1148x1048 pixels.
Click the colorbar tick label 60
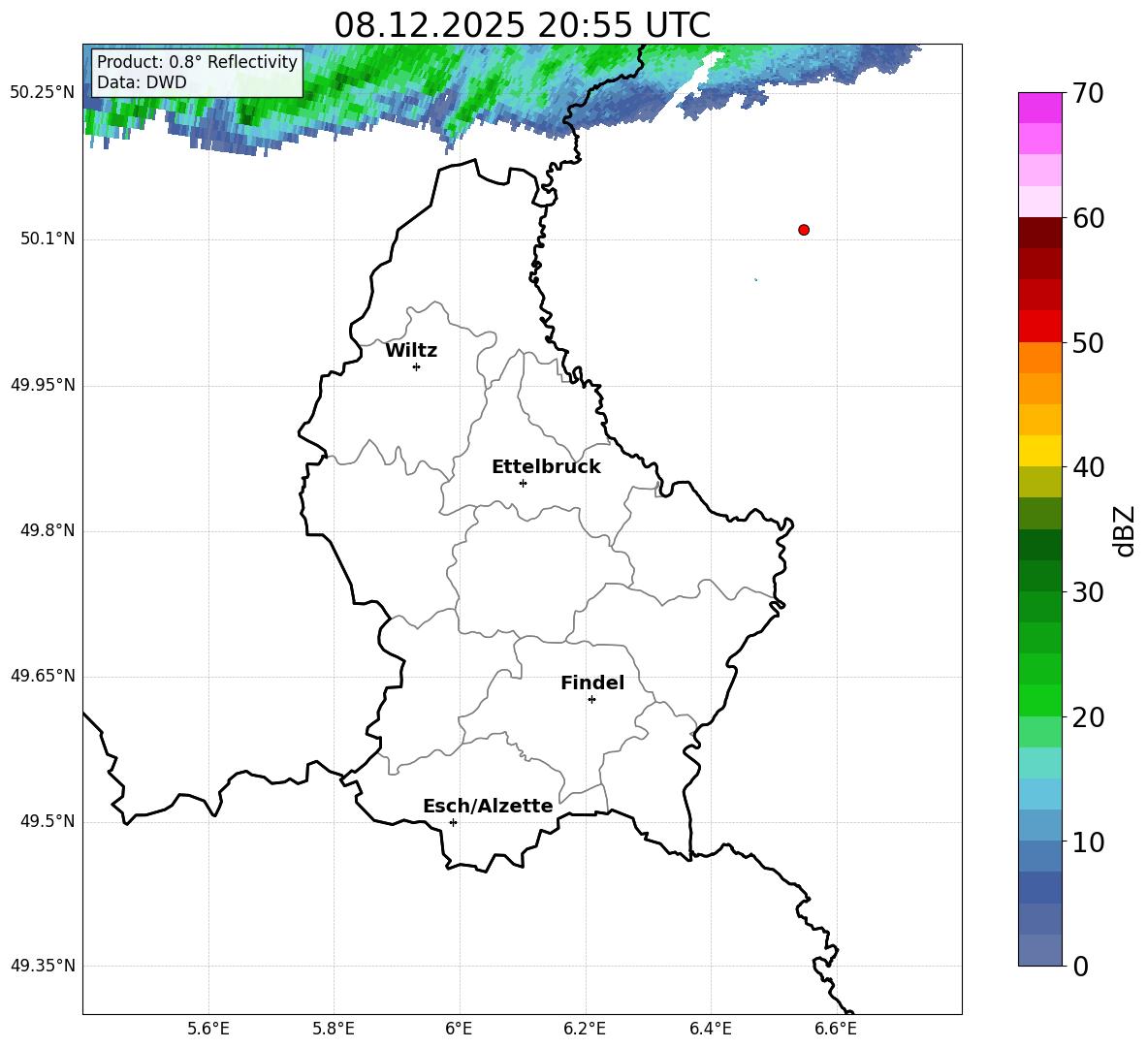(1088, 218)
